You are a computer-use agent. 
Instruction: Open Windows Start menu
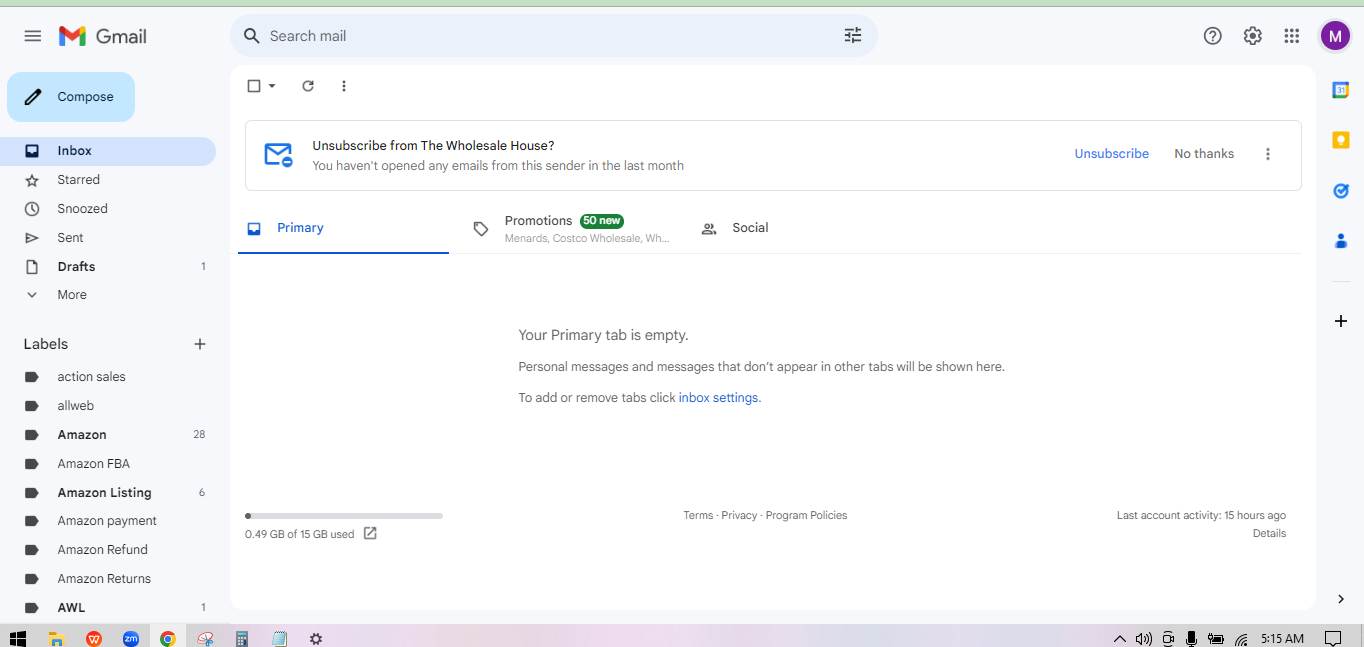pos(17,638)
